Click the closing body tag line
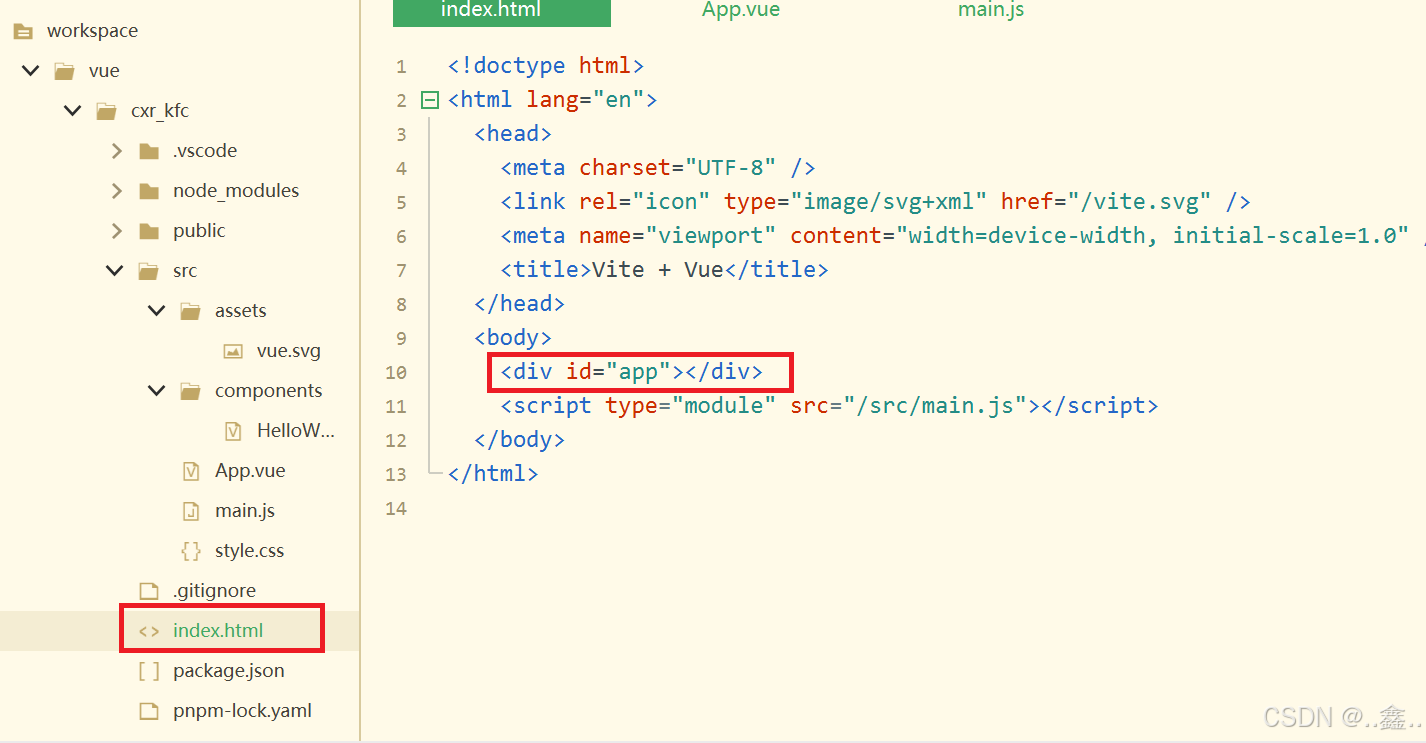1426x743 pixels. [519, 440]
